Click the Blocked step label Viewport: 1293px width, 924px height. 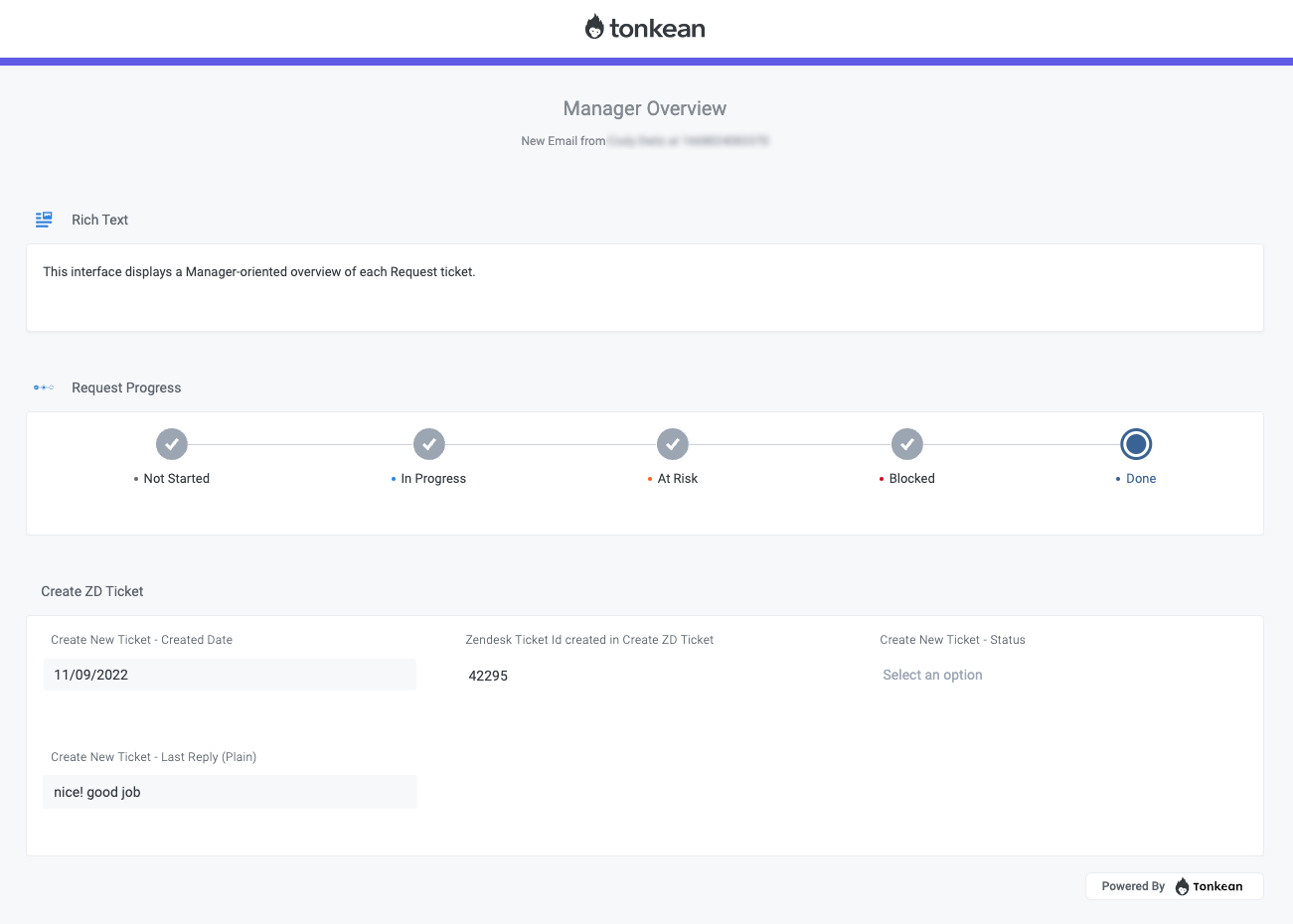point(911,479)
